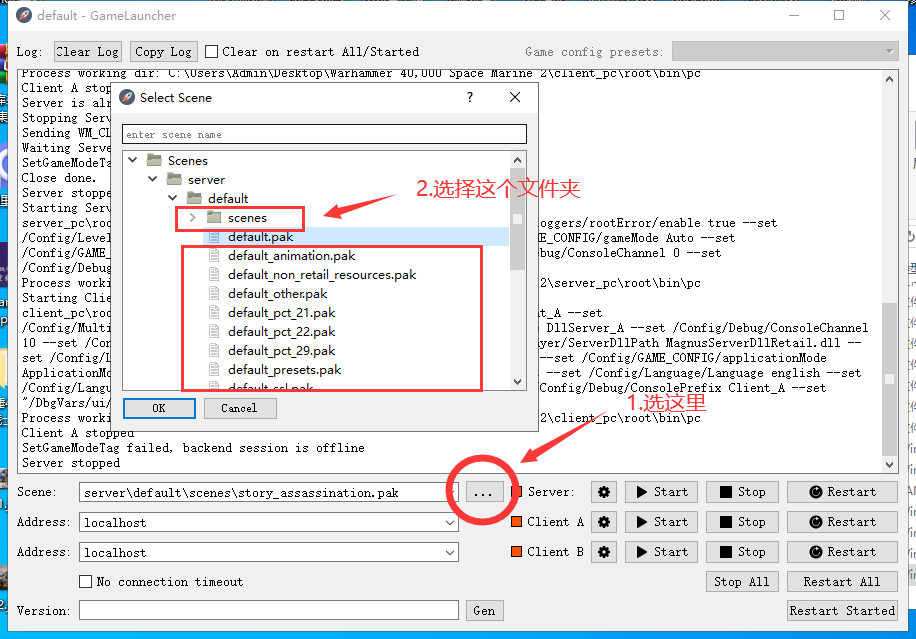This screenshot has width=916, height=639.
Task: Click the Client B status indicator square
Action: 516,551
